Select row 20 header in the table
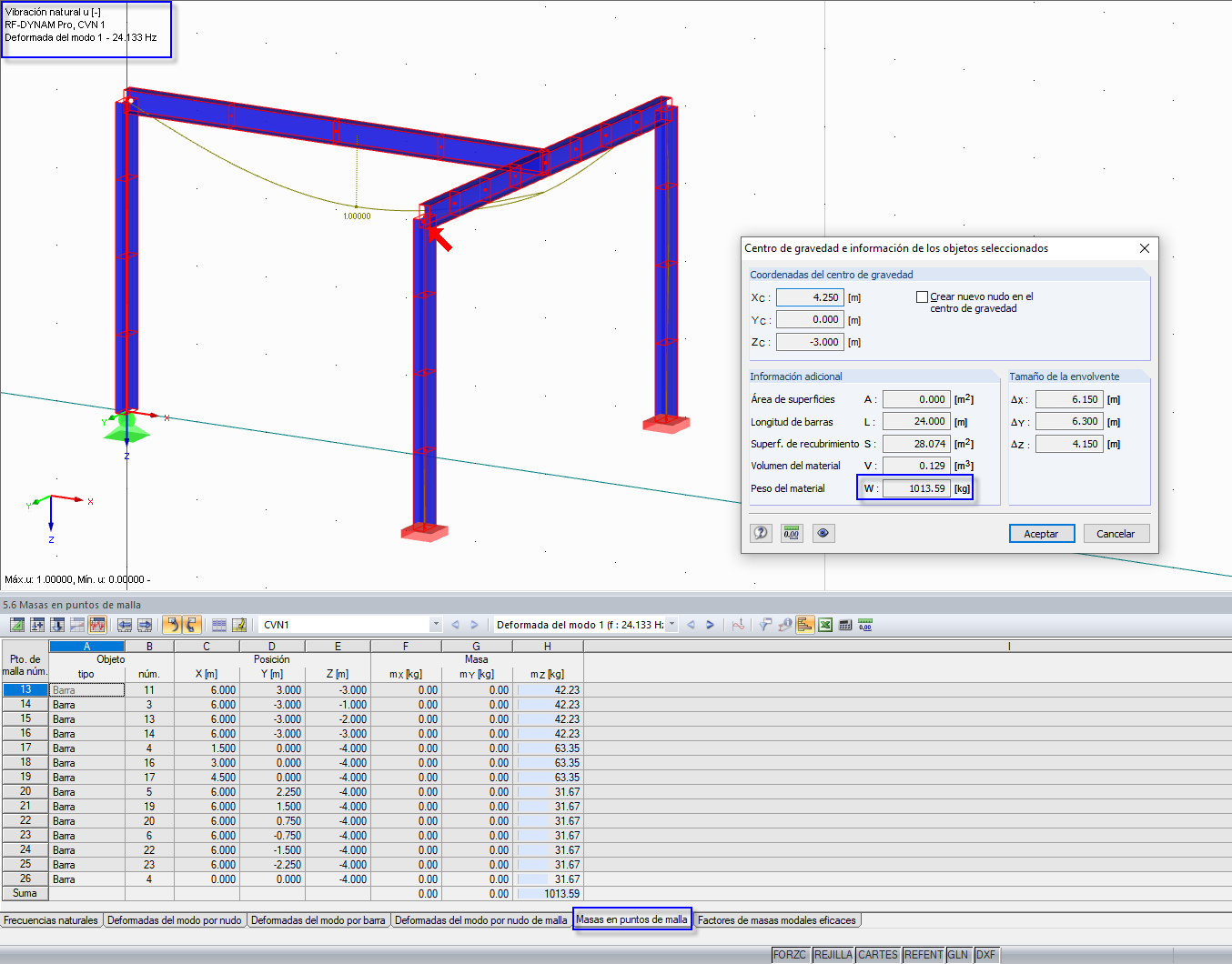The height and width of the screenshot is (964, 1232). pyautogui.click(x=25, y=792)
